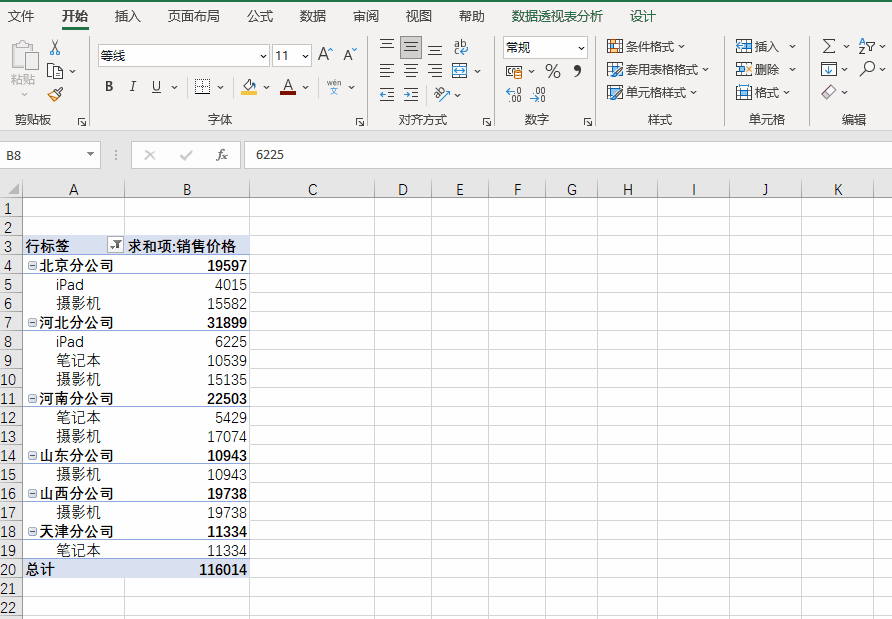The height and width of the screenshot is (619, 892).
Task: Collapse the 河北分公司 group
Action: pos(32,323)
